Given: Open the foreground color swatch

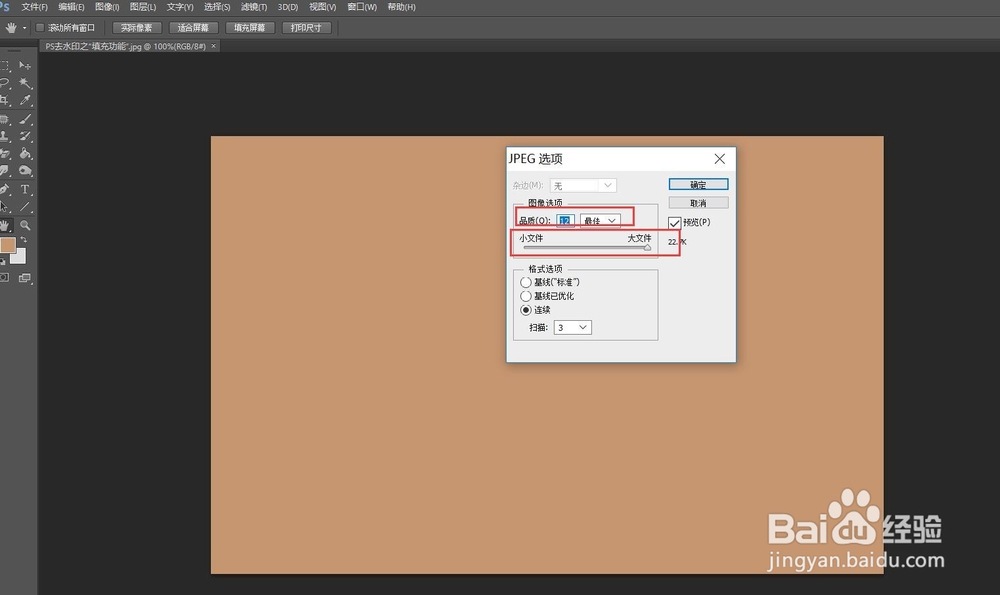Looking at the screenshot, I should click(7, 245).
